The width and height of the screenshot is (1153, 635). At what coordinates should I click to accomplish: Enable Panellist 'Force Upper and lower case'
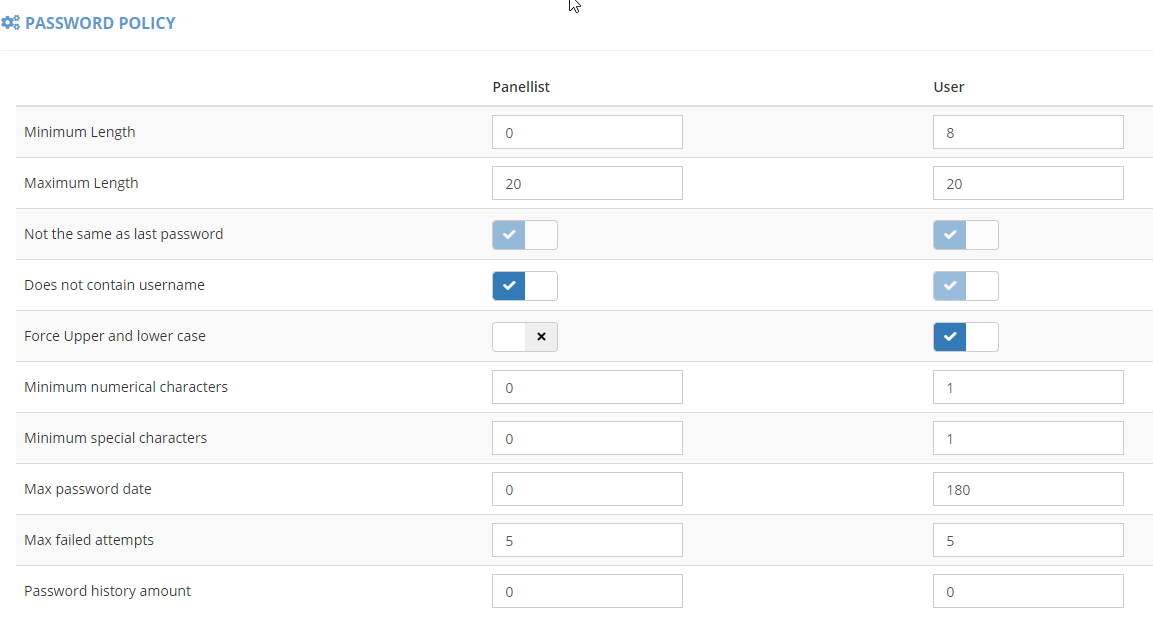(x=524, y=337)
